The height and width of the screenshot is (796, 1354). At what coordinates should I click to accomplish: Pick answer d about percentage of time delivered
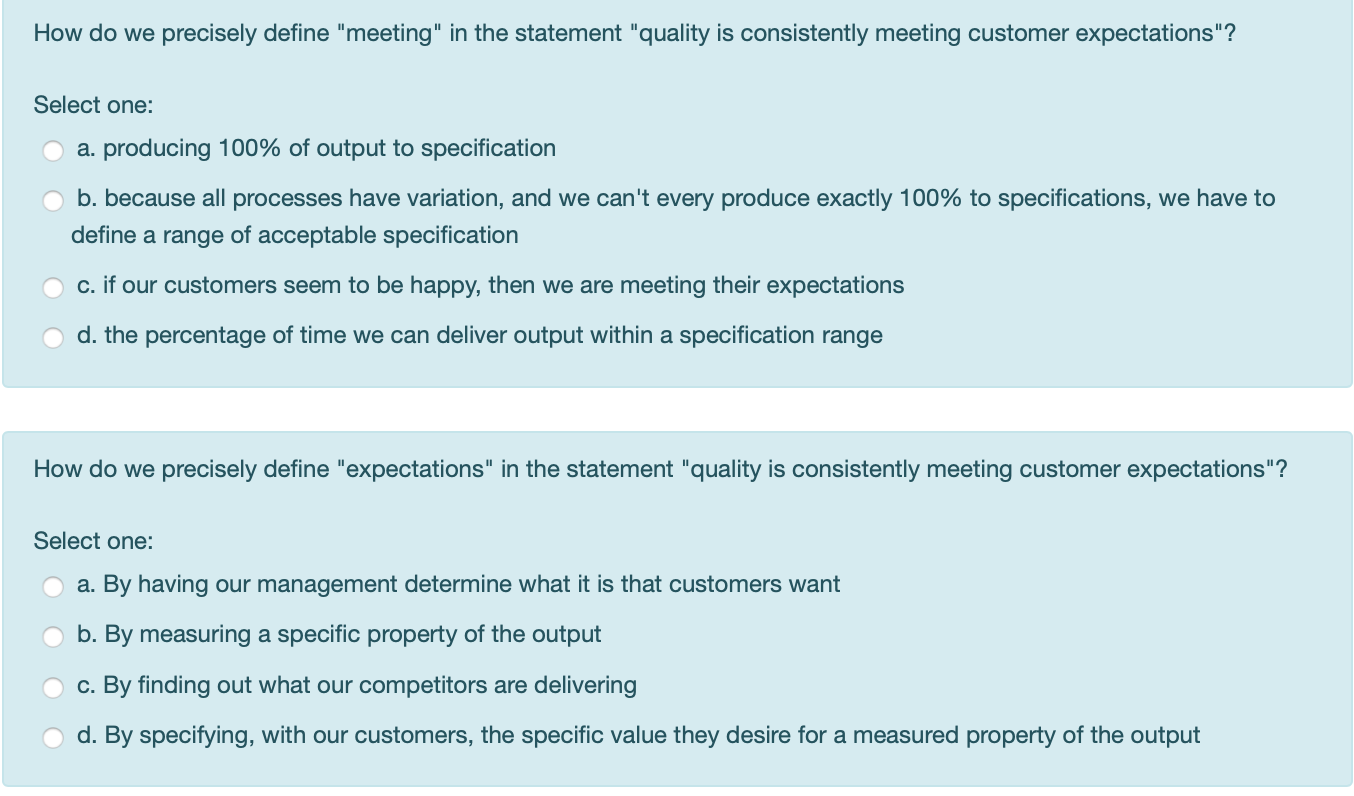(53, 338)
